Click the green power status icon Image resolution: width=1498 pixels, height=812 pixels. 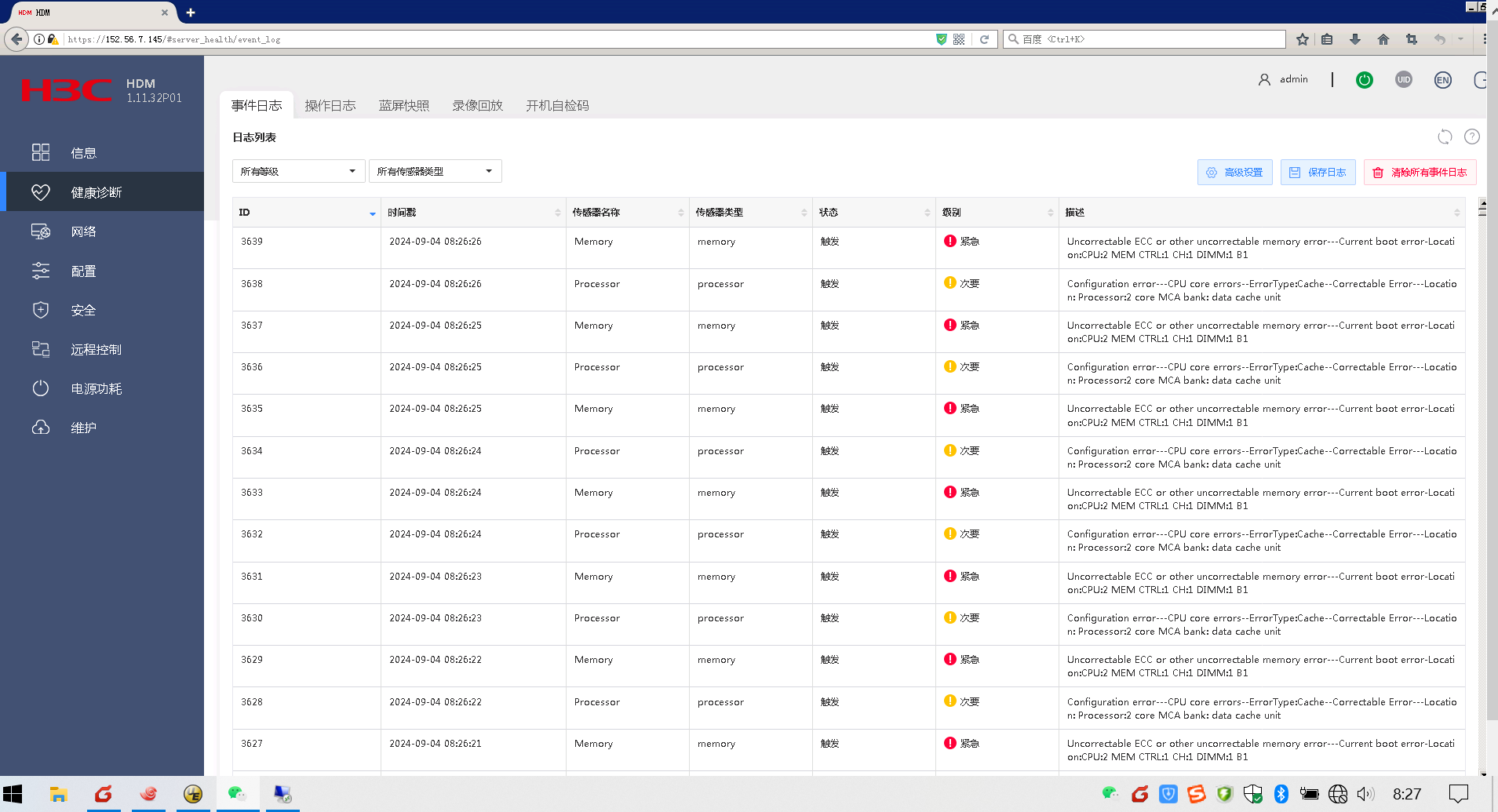click(1365, 80)
